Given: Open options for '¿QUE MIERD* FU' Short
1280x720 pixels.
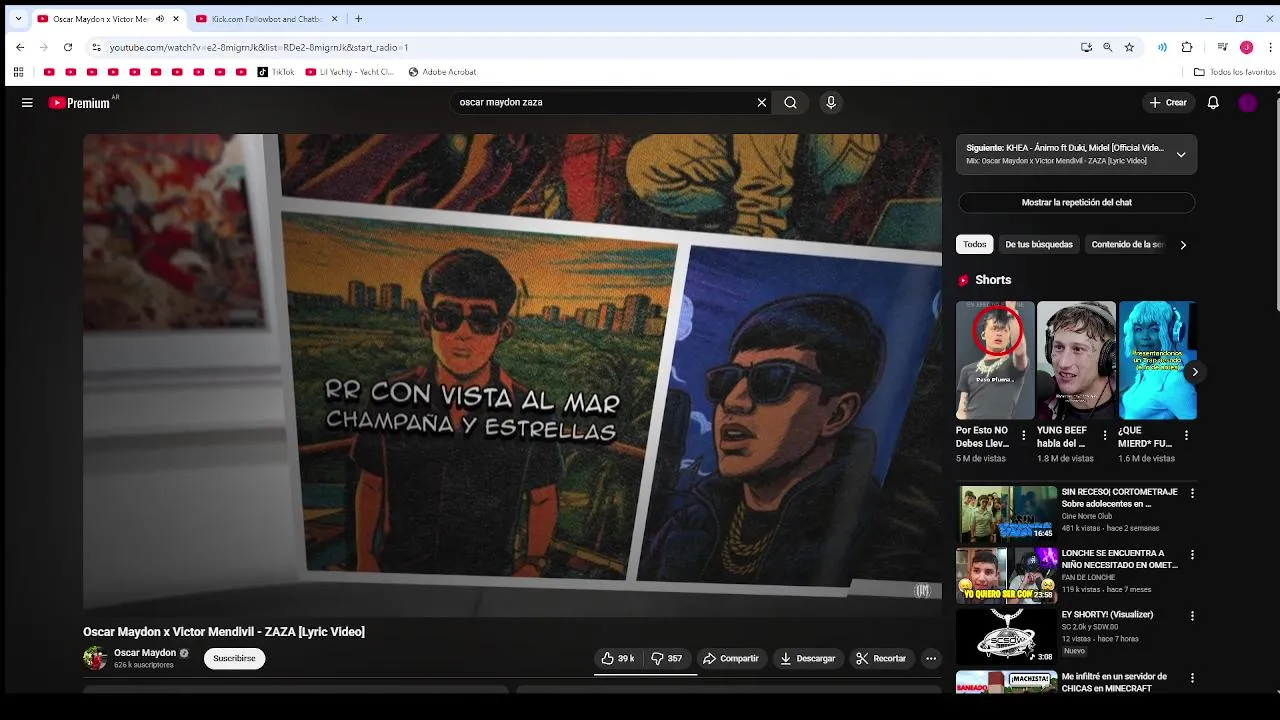Looking at the screenshot, I should pyautogui.click(x=1186, y=435).
